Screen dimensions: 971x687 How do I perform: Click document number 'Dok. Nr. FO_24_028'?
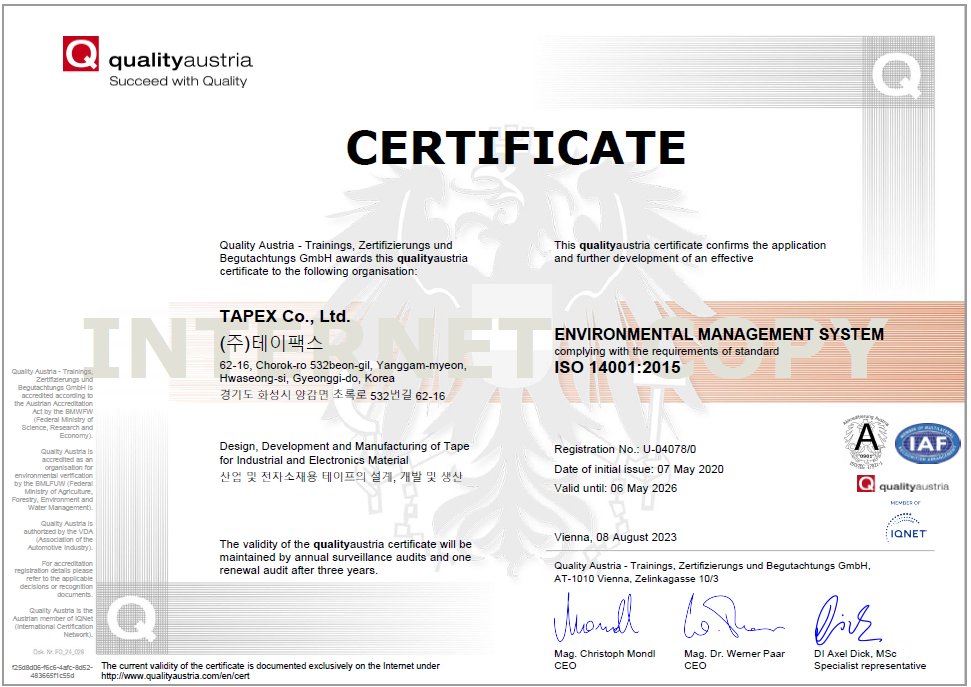(58, 652)
